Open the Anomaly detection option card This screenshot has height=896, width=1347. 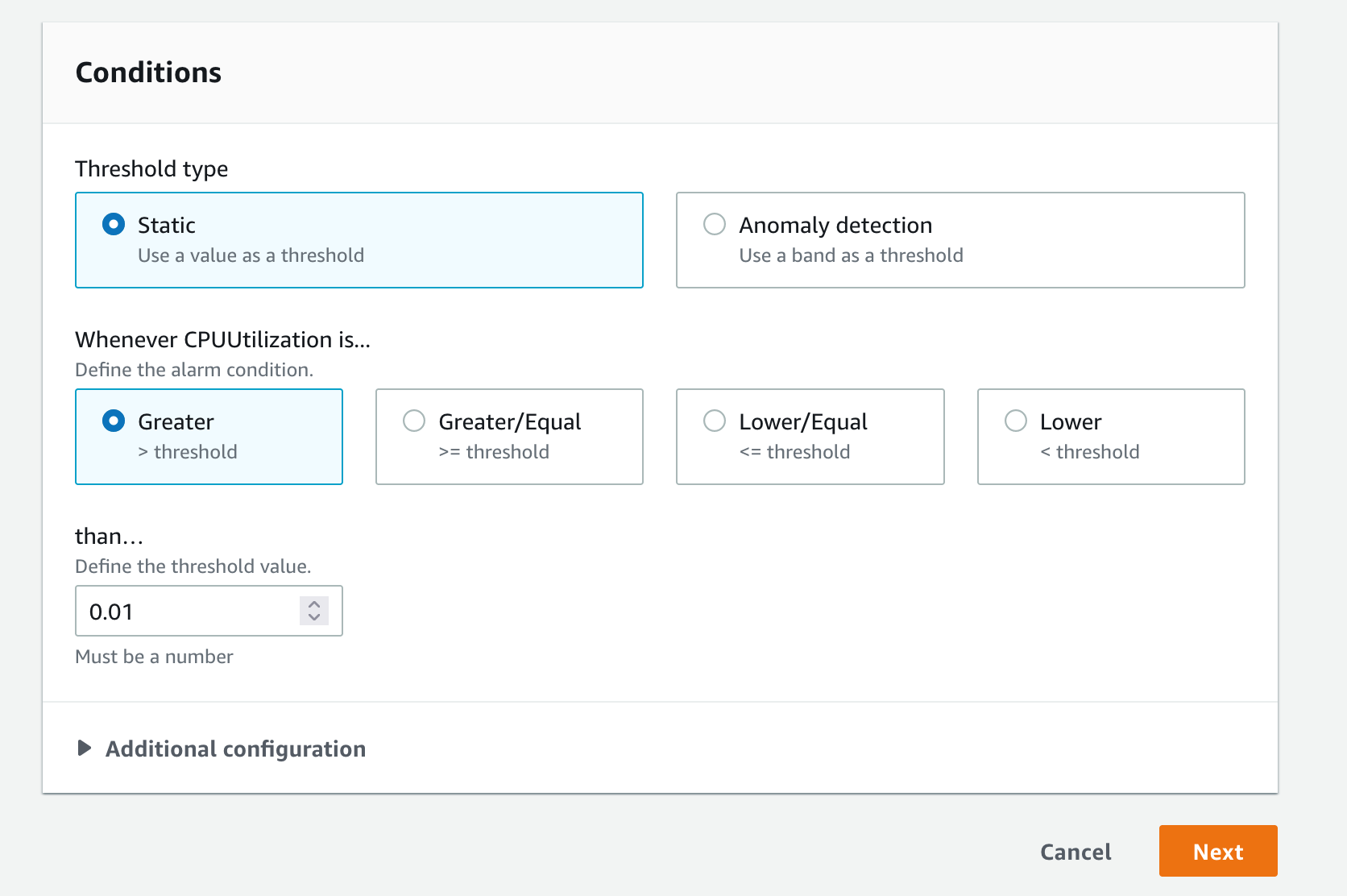959,239
